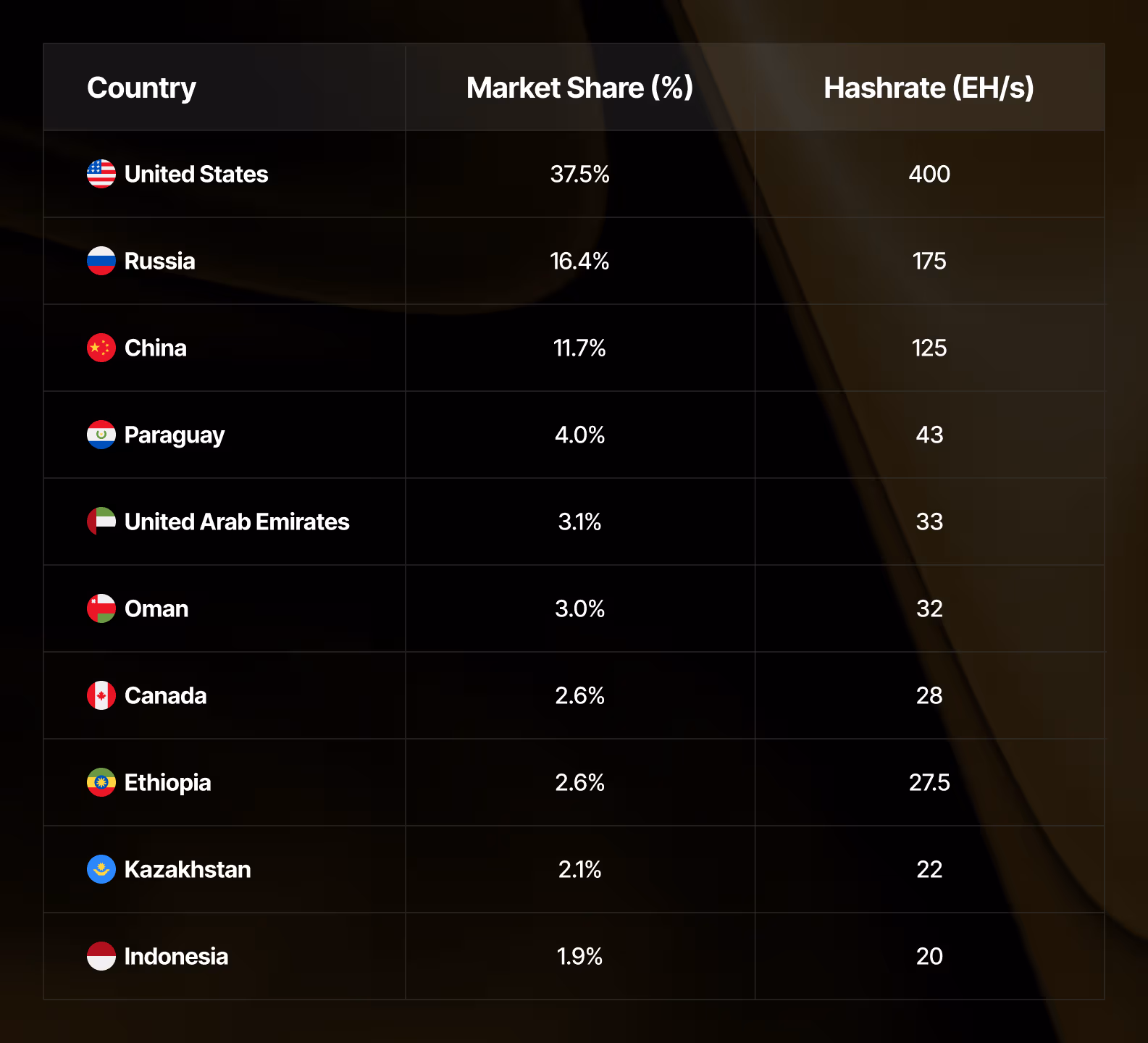
Task: Select the 37.5% market share cell
Action: 579,174
